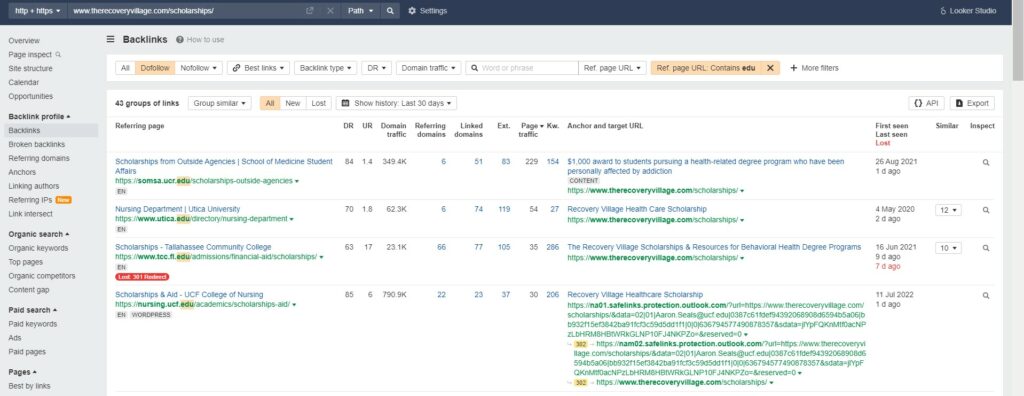Toggle the hamburger menu beside Backlinks
1024x396 pixels.
[x=111, y=40]
